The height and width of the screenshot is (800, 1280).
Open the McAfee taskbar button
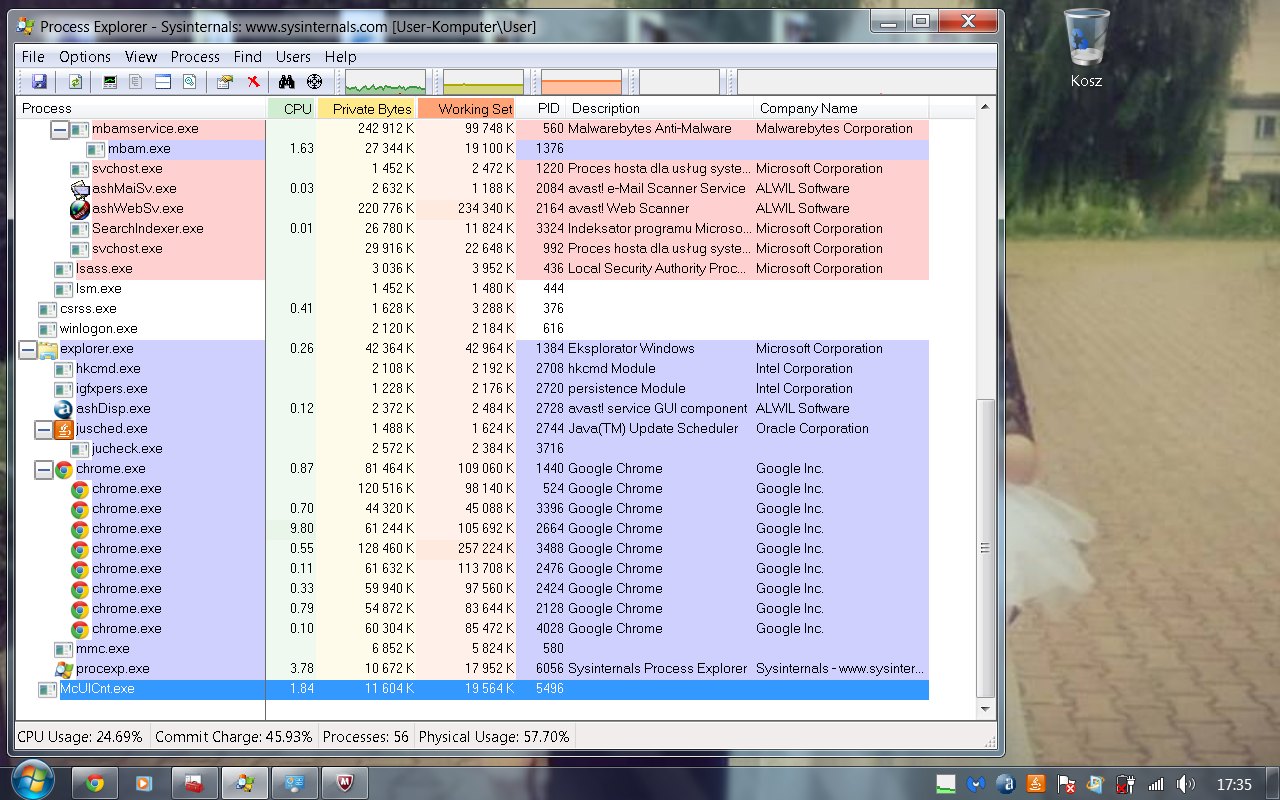(344, 783)
